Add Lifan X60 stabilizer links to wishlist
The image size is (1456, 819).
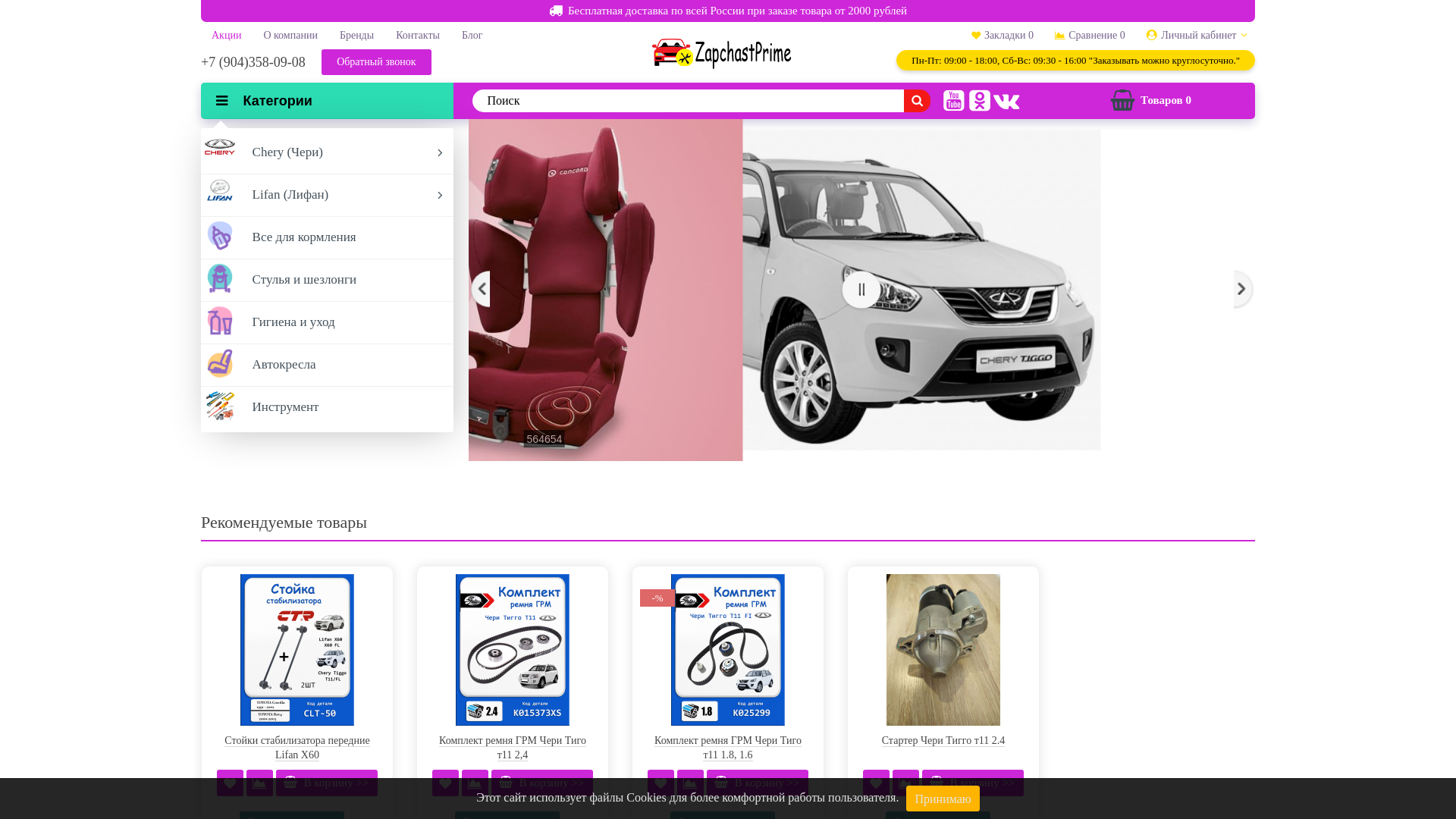[230, 783]
